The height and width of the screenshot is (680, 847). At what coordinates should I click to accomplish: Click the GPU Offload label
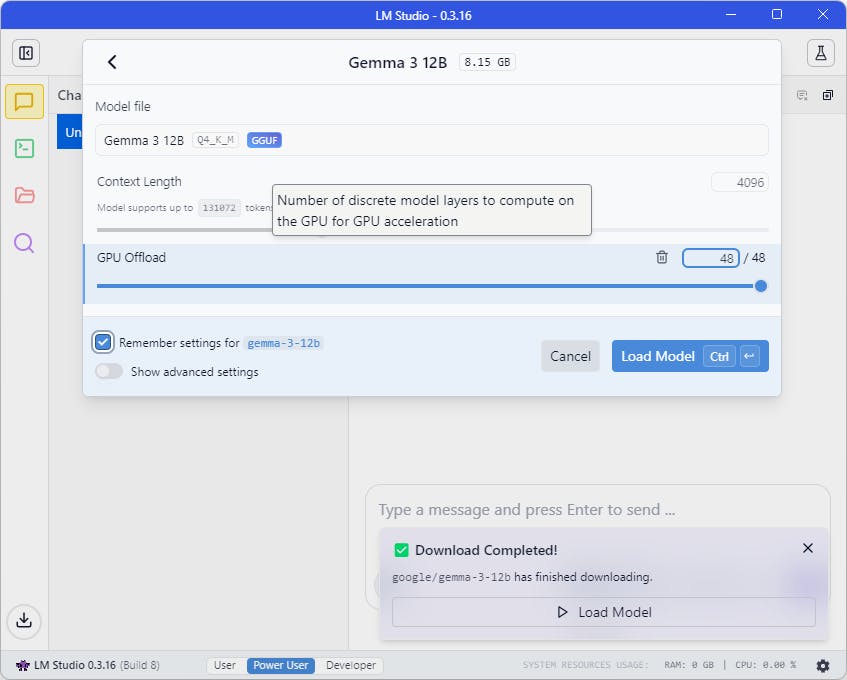[131, 258]
